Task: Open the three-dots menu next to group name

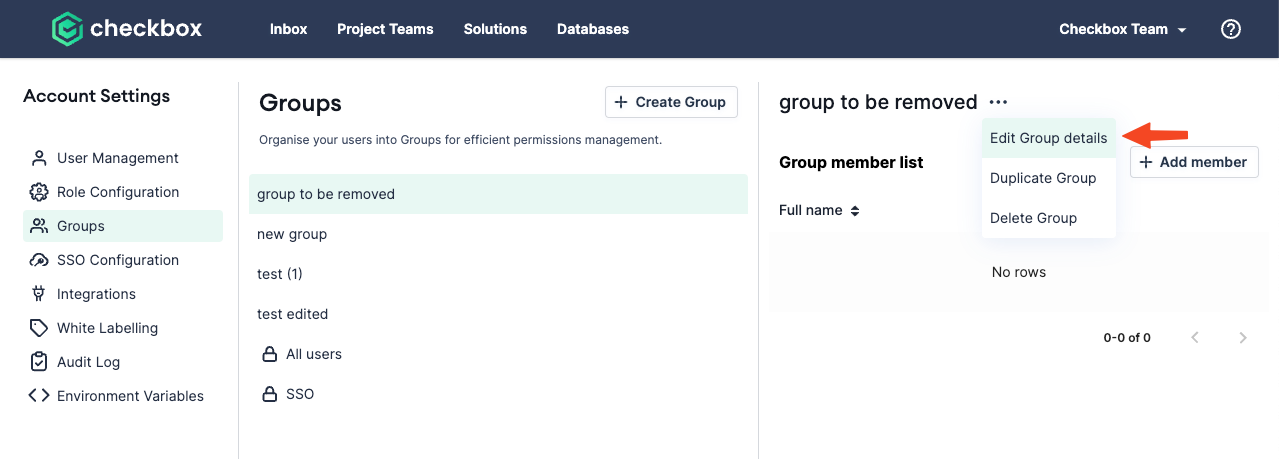Action: 998,102
